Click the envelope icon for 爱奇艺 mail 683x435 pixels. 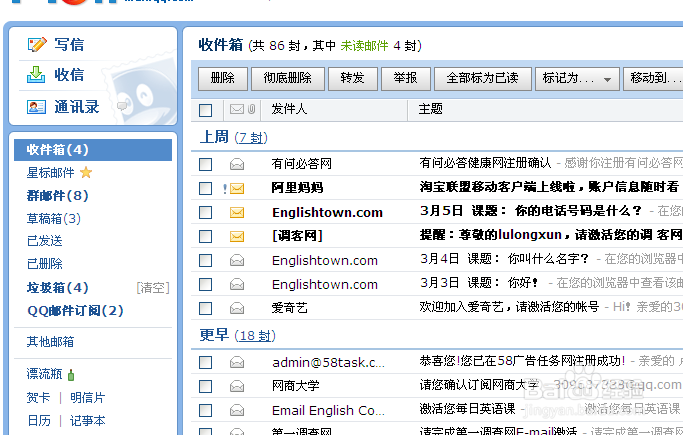pyautogui.click(x=237, y=308)
